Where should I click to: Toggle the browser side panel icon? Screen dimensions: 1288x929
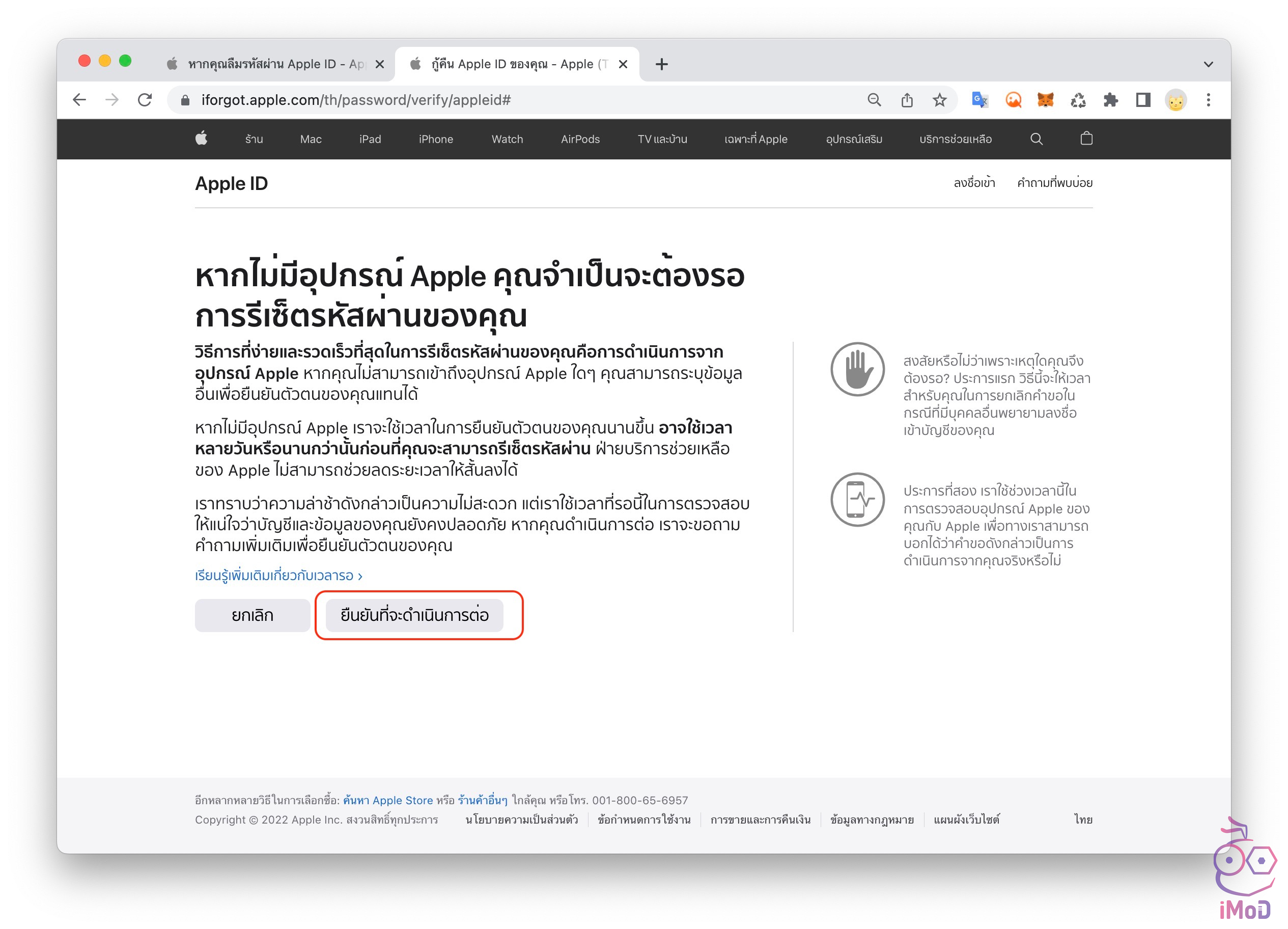pyautogui.click(x=1142, y=100)
